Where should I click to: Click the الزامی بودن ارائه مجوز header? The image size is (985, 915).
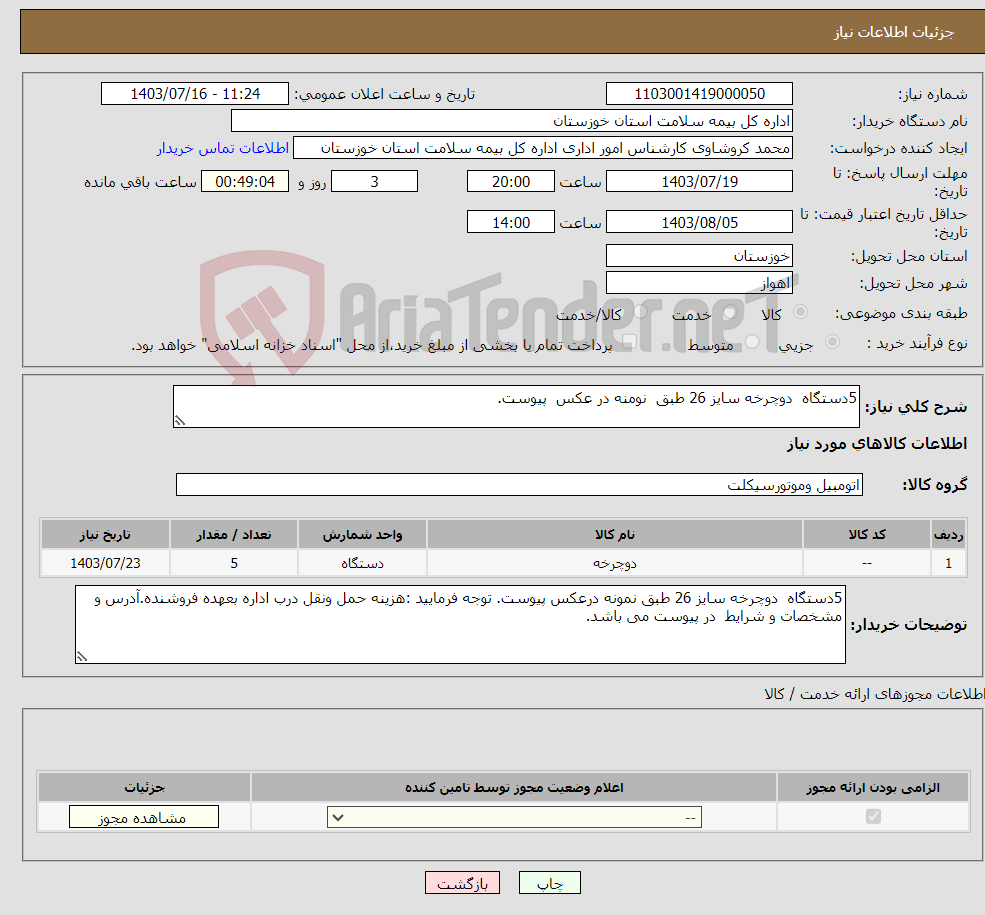873,788
